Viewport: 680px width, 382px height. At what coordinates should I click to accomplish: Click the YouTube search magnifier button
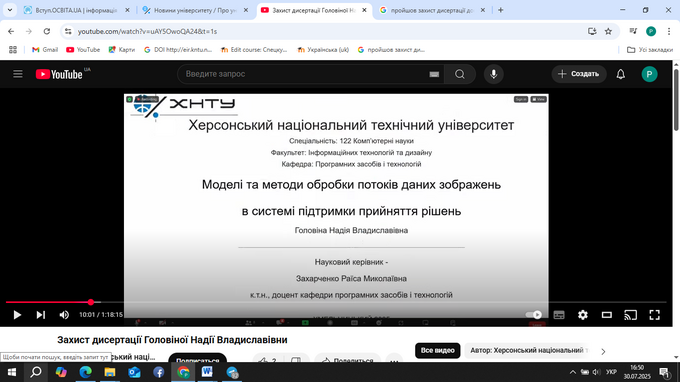(x=460, y=74)
